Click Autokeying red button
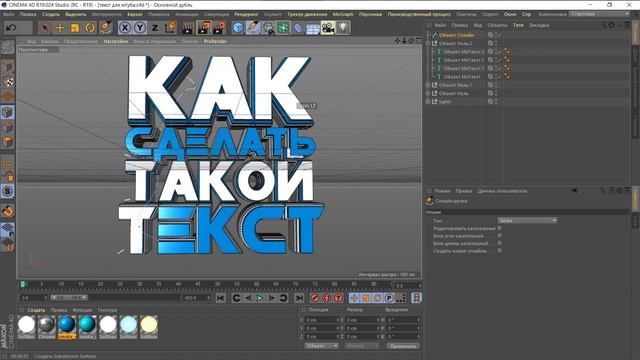The height and width of the screenshot is (360, 640). pos(326,298)
